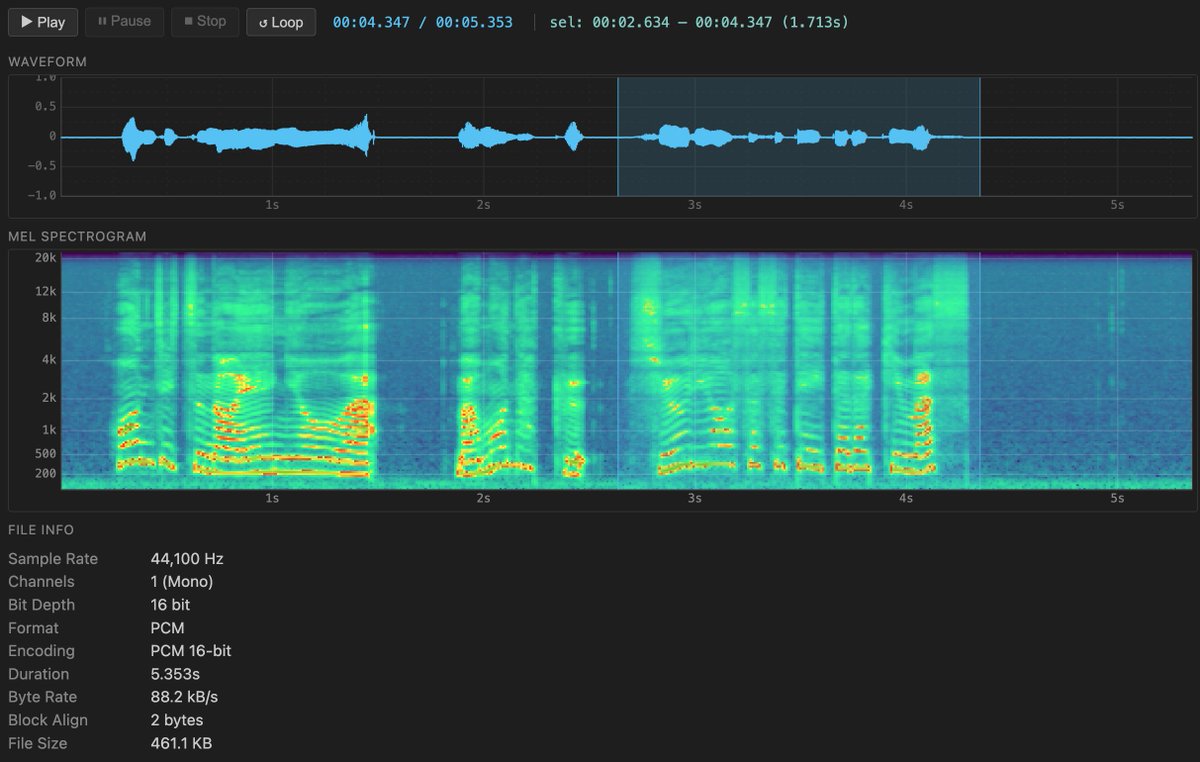Click the 200 frequency axis label

[x=46, y=473]
